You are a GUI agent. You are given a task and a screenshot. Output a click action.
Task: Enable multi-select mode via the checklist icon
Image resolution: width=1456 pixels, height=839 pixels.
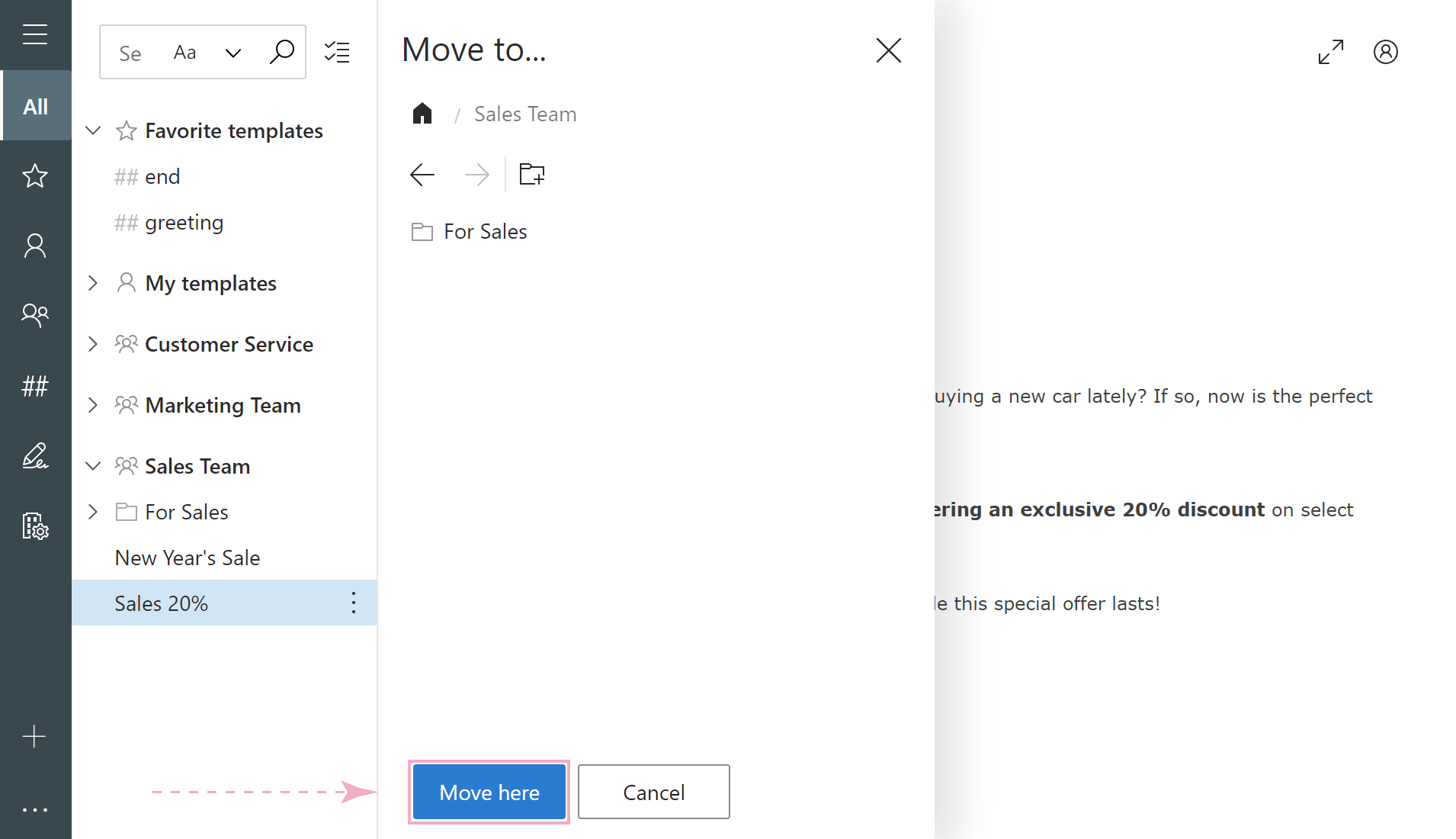pos(338,51)
